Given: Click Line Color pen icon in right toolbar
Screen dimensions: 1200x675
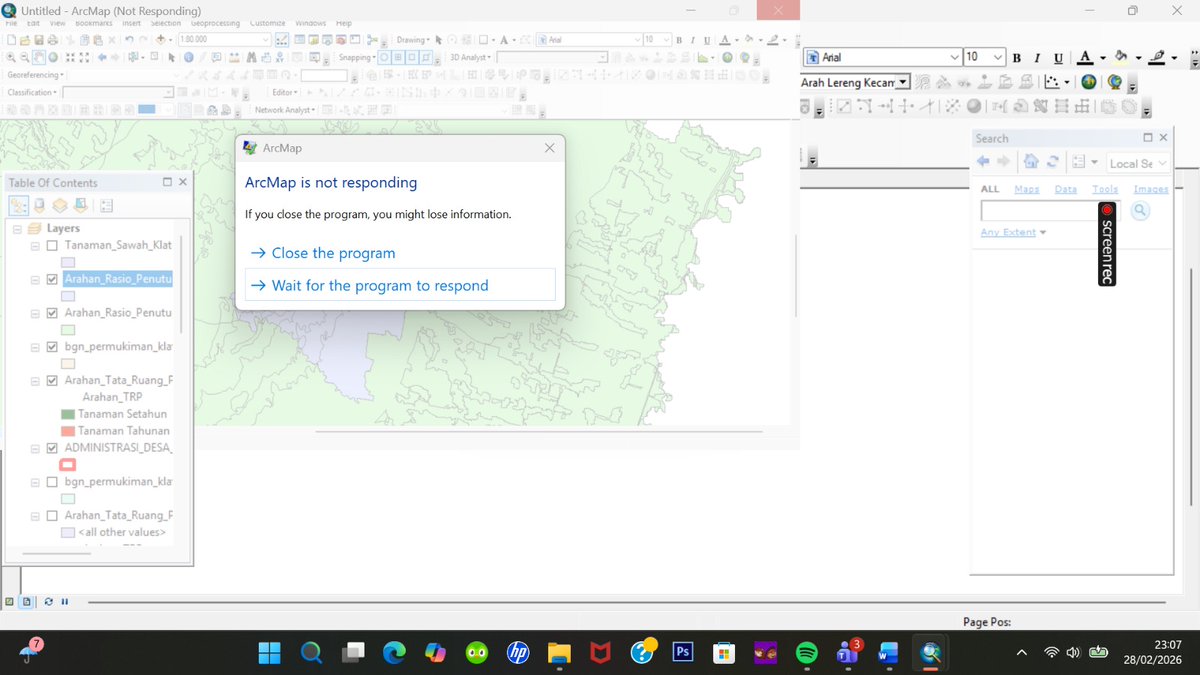Looking at the screenshot, I should point(1159,58).
